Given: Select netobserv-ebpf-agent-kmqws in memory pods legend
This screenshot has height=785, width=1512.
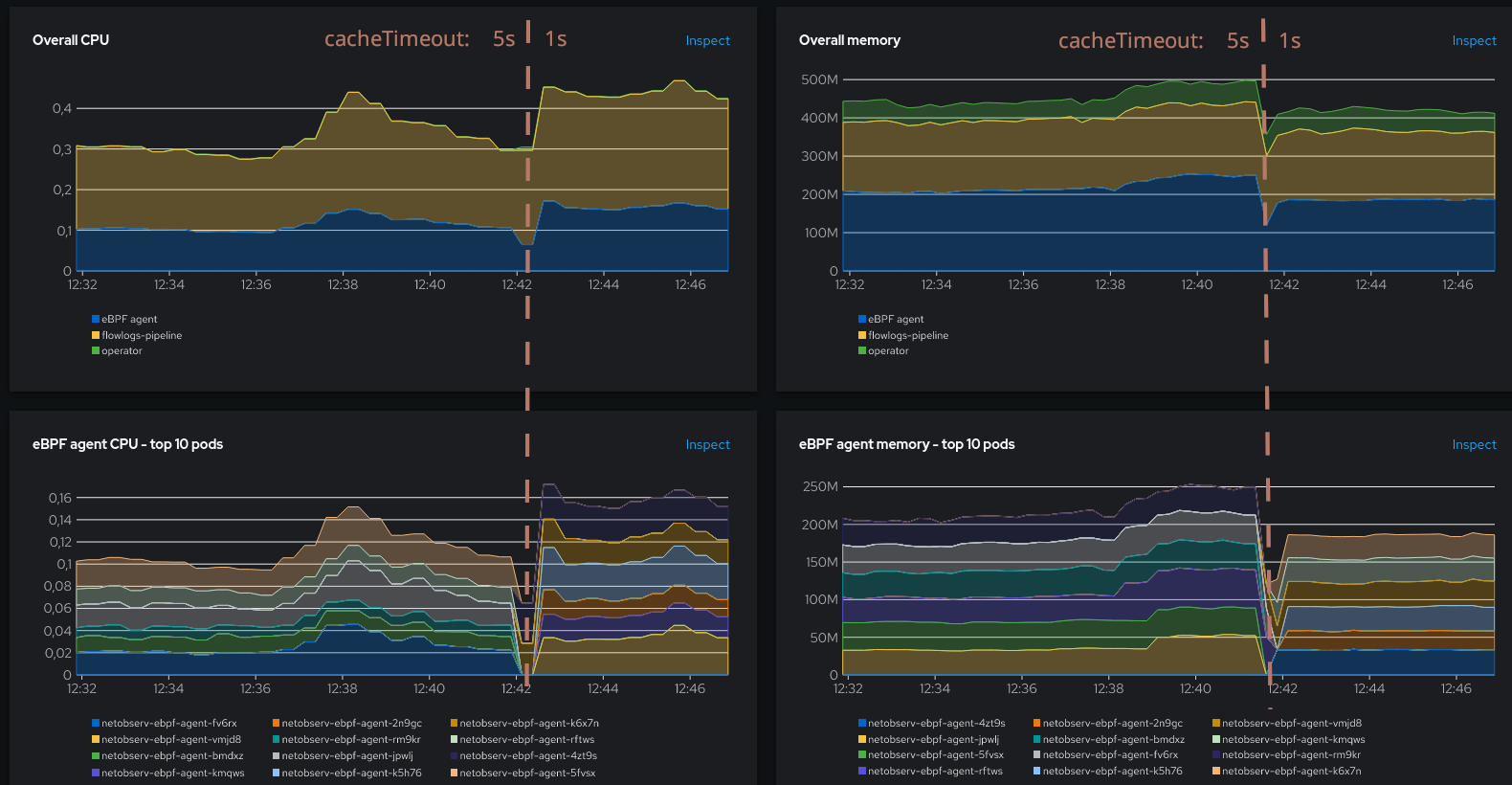Looking at the screenshot, I should click(1289, 739).
